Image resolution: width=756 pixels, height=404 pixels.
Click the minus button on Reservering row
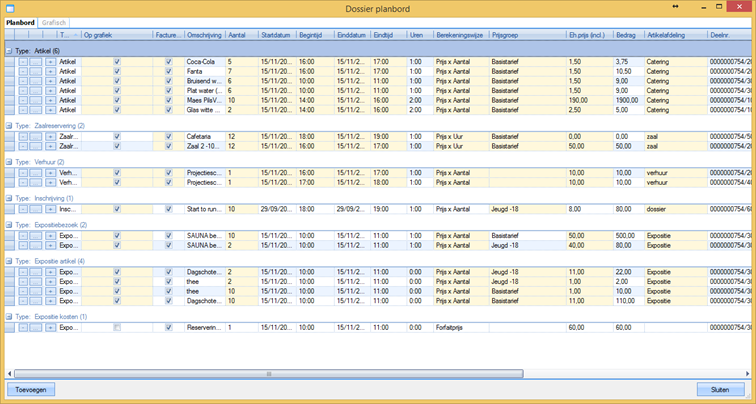[23, 327]
